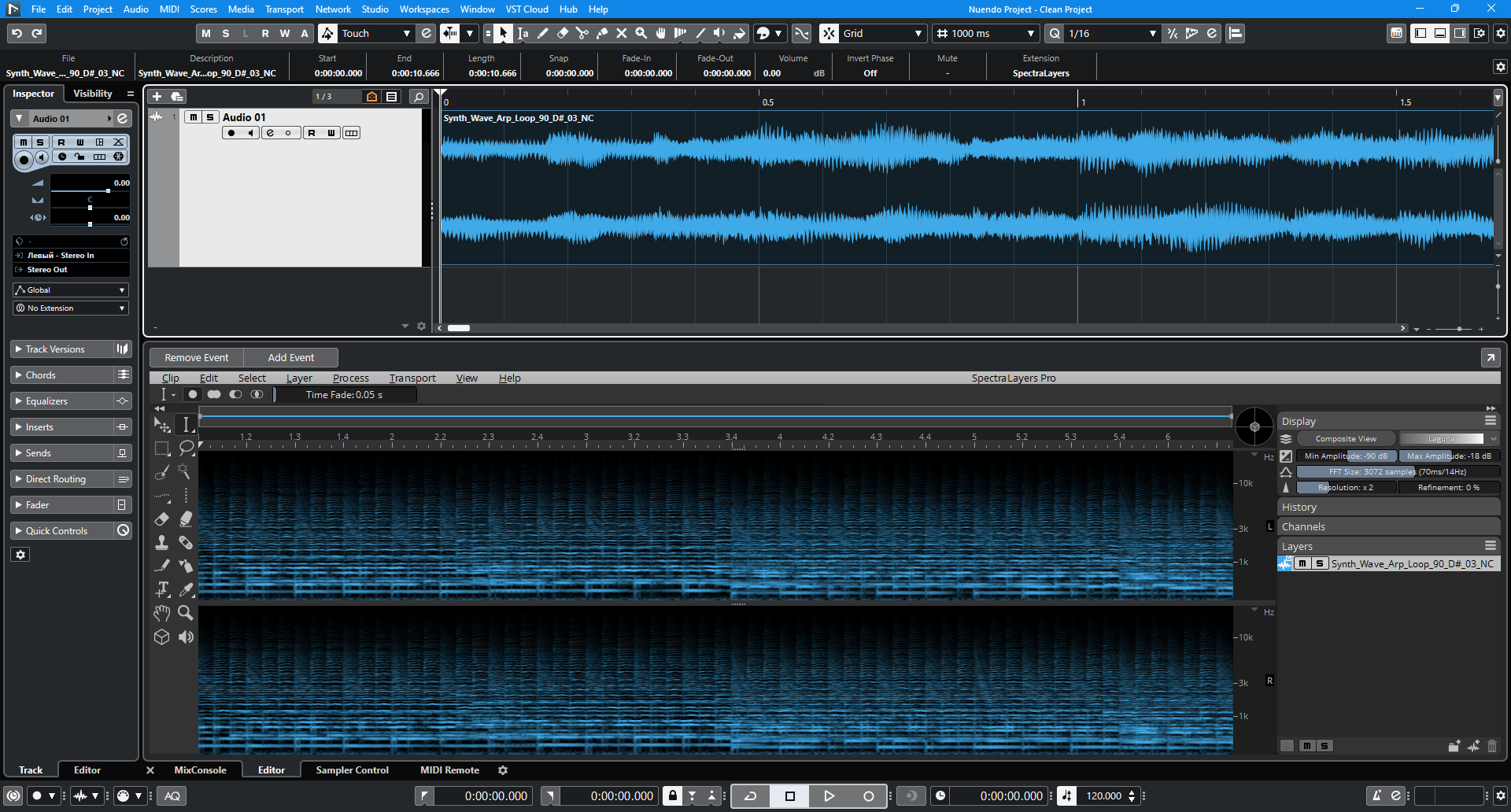Select the Time Warp tool
Screen dimensions: 1511x812
(x=681, y=33)
